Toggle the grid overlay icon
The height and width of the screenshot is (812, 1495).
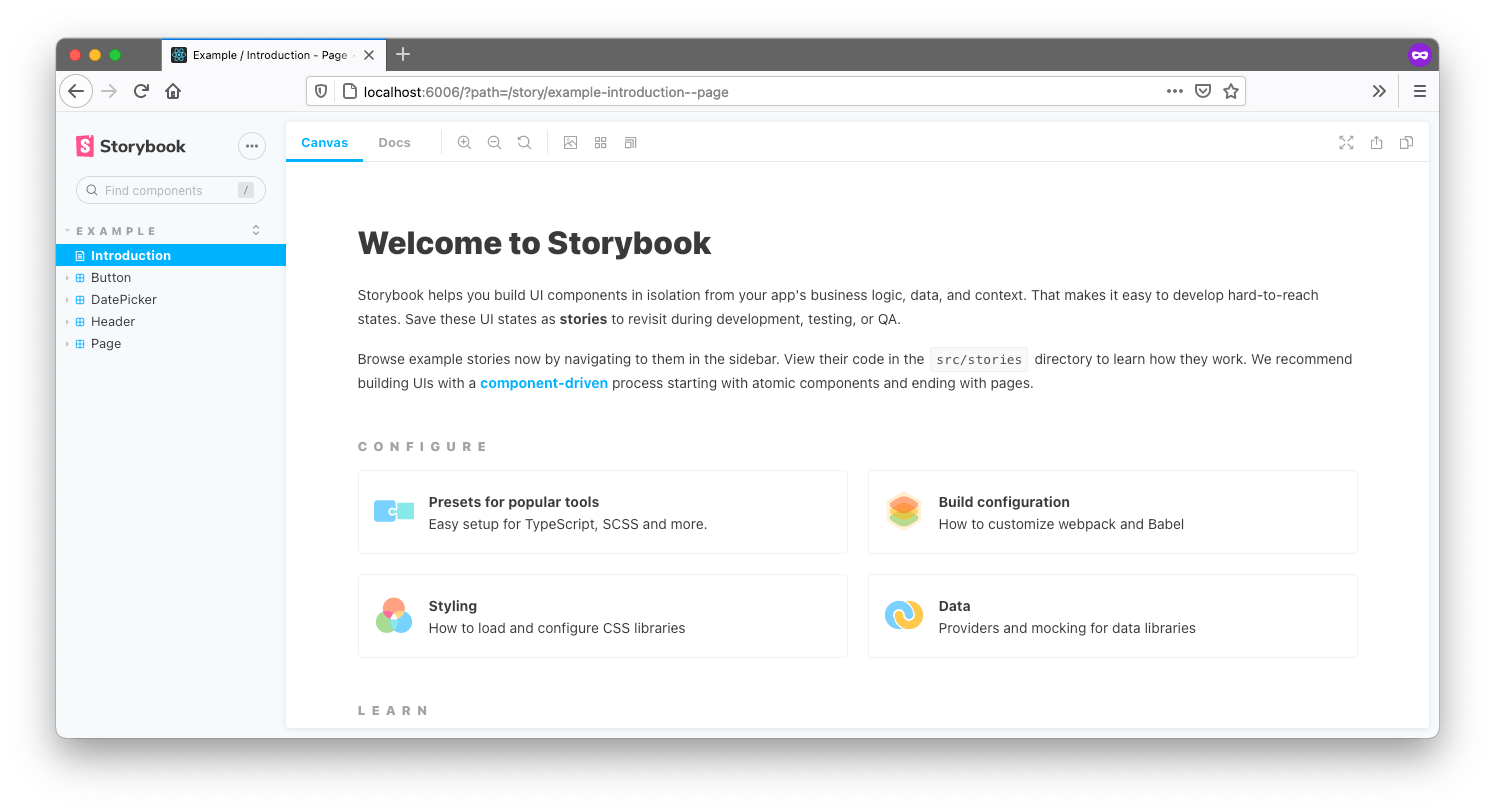pyautogui.click(x=600, y=143)
